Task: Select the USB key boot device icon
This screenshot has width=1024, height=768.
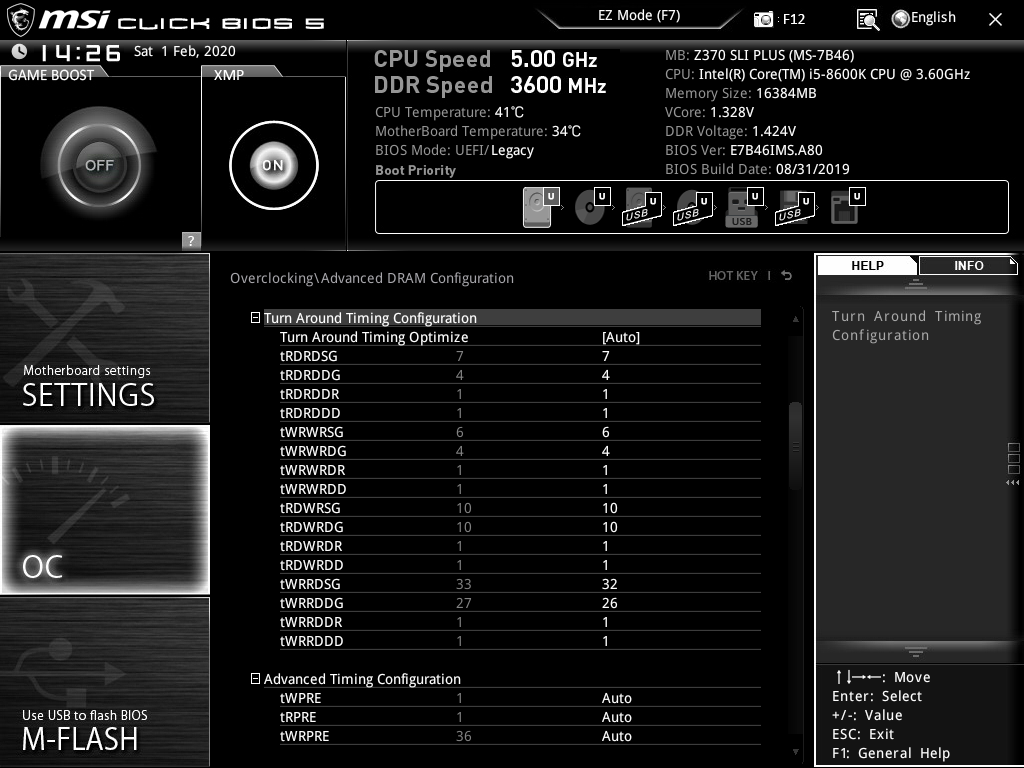Action: 744,208
